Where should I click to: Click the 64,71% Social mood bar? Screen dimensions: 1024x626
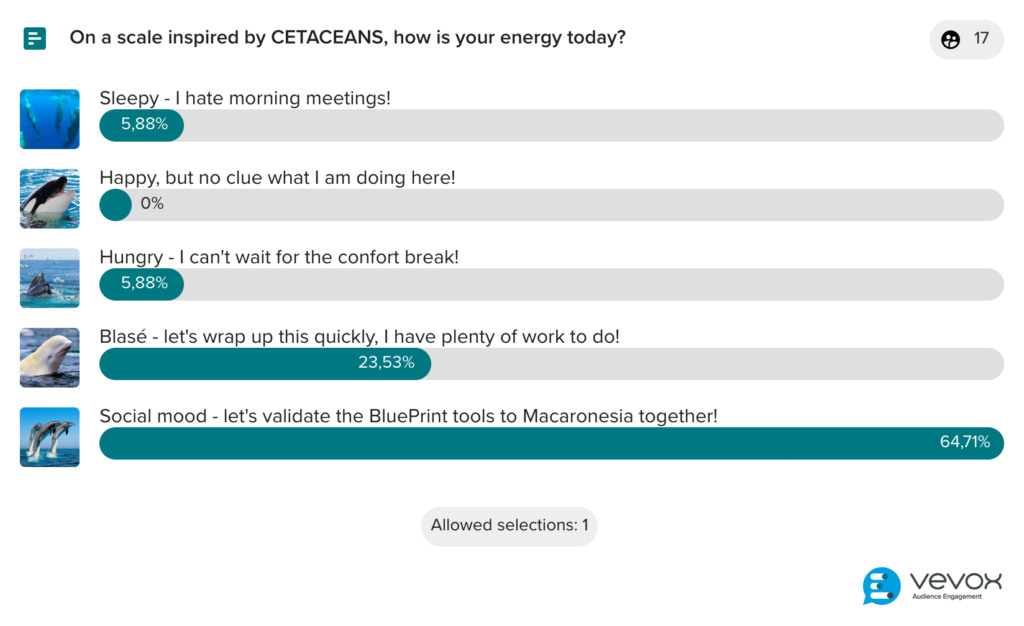click(551, 443)
